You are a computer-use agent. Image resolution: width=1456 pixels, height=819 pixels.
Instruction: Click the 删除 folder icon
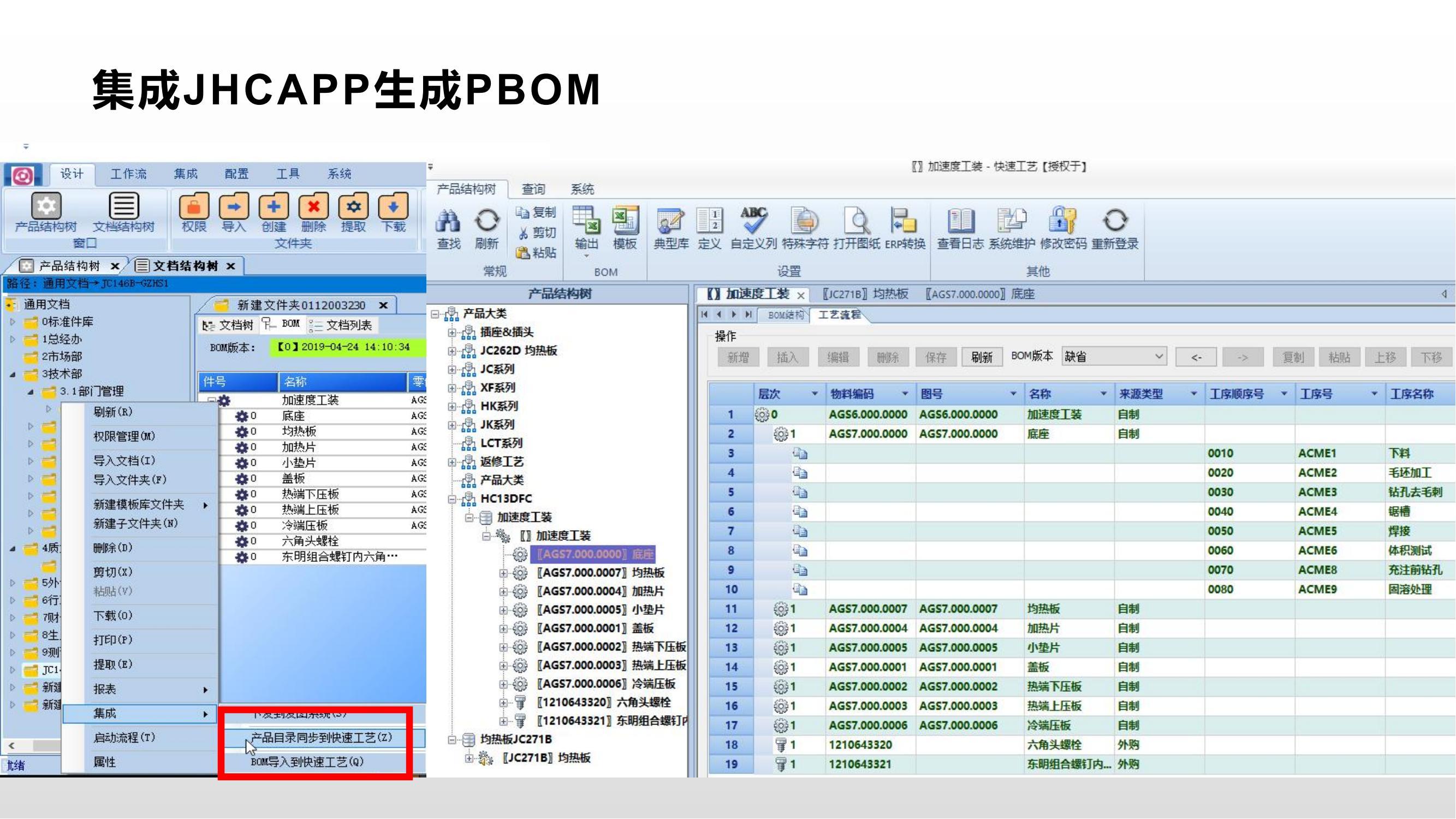pos(313,212)
